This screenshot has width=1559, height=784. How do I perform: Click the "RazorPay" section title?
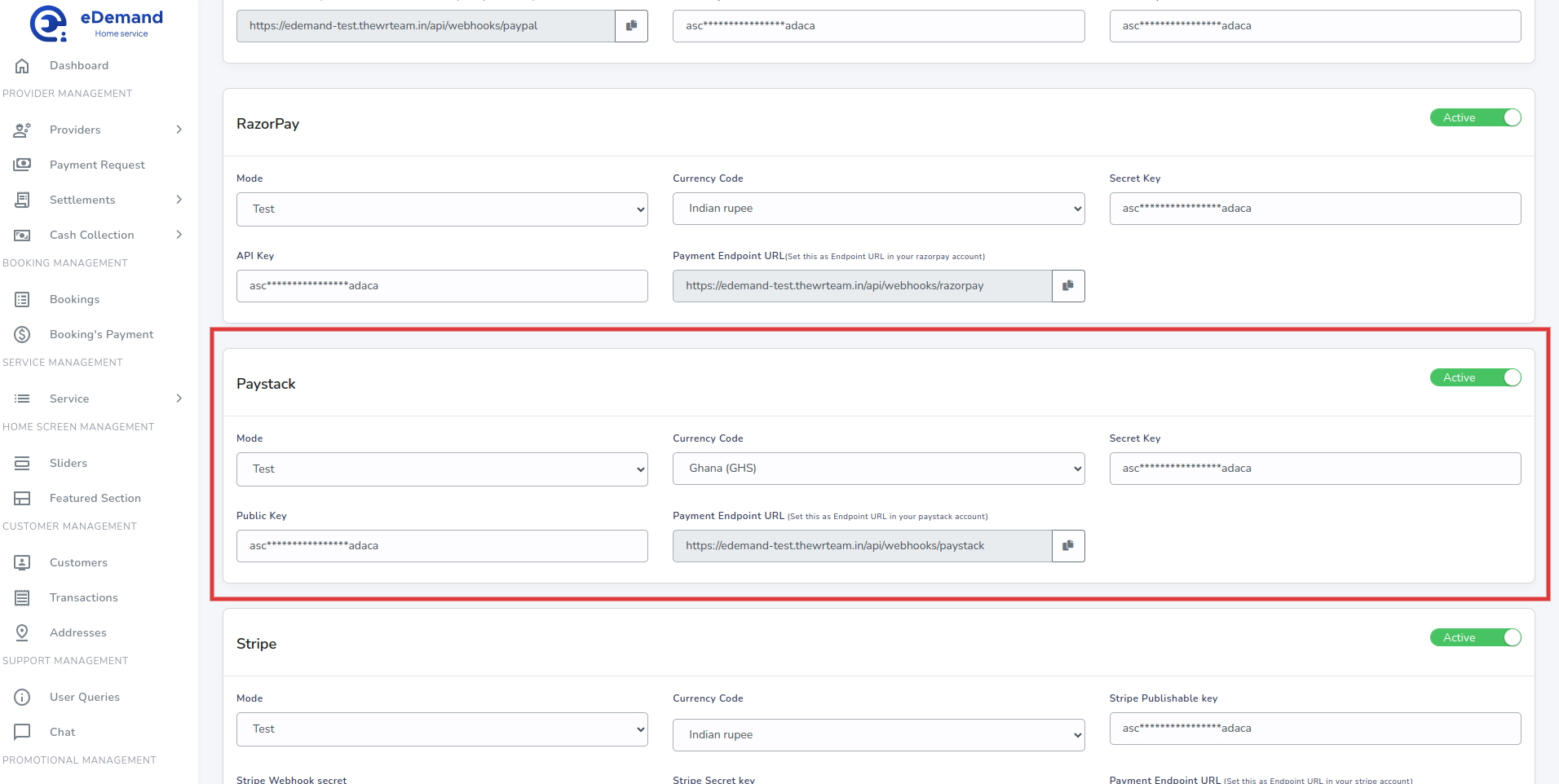[267, 124]
